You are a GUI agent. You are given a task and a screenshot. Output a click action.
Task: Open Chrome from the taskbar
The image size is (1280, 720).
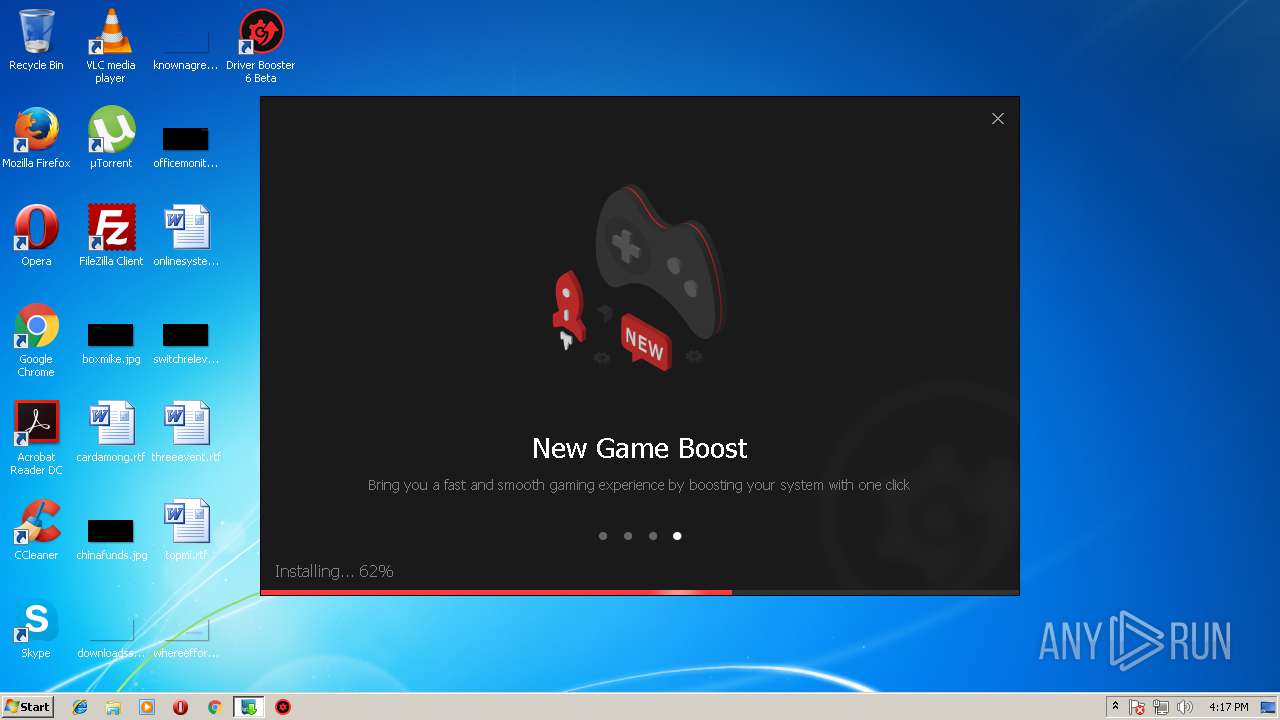coord(214,707)
